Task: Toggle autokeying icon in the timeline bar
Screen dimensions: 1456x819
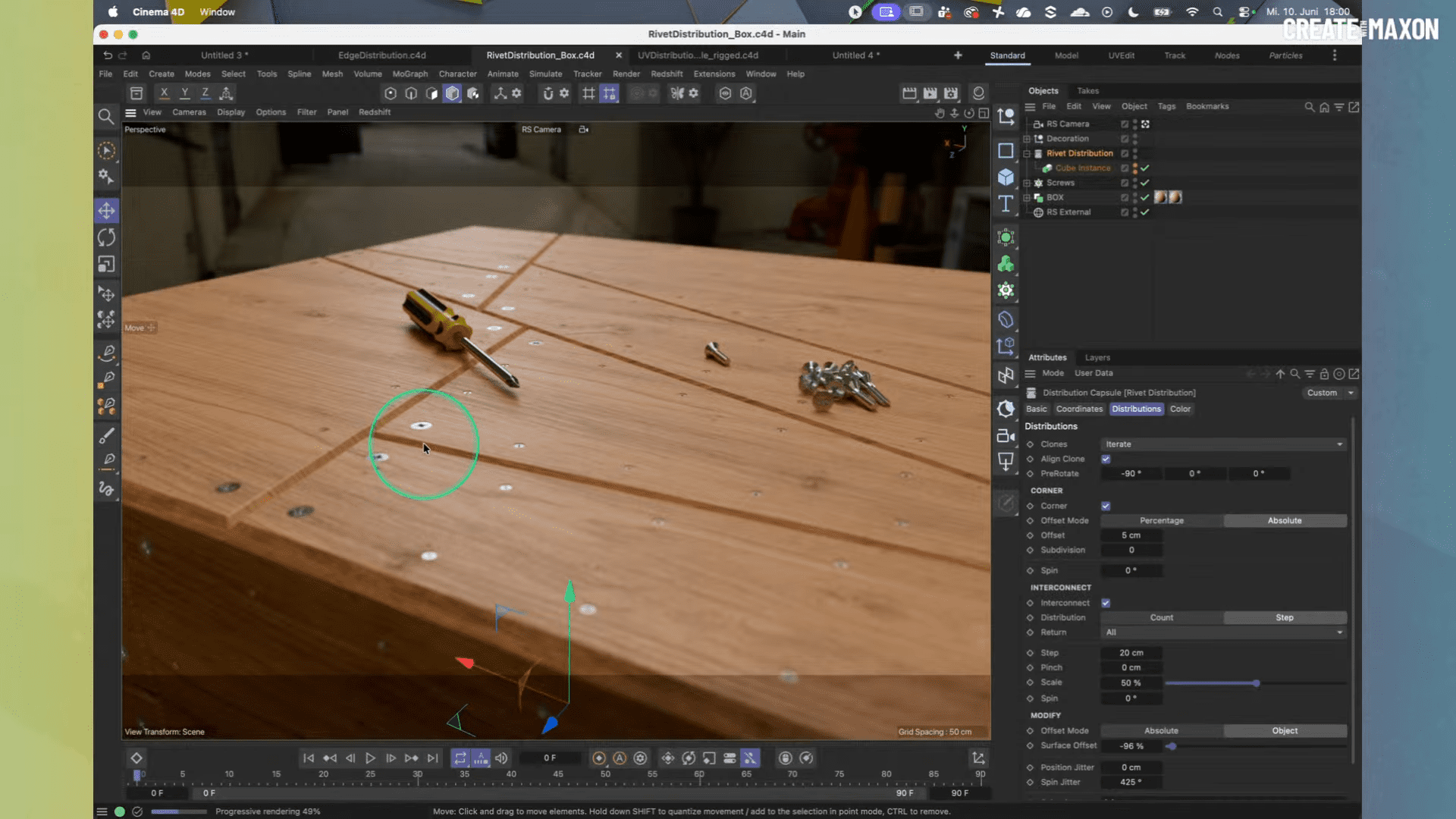Action: pos(620,758)
